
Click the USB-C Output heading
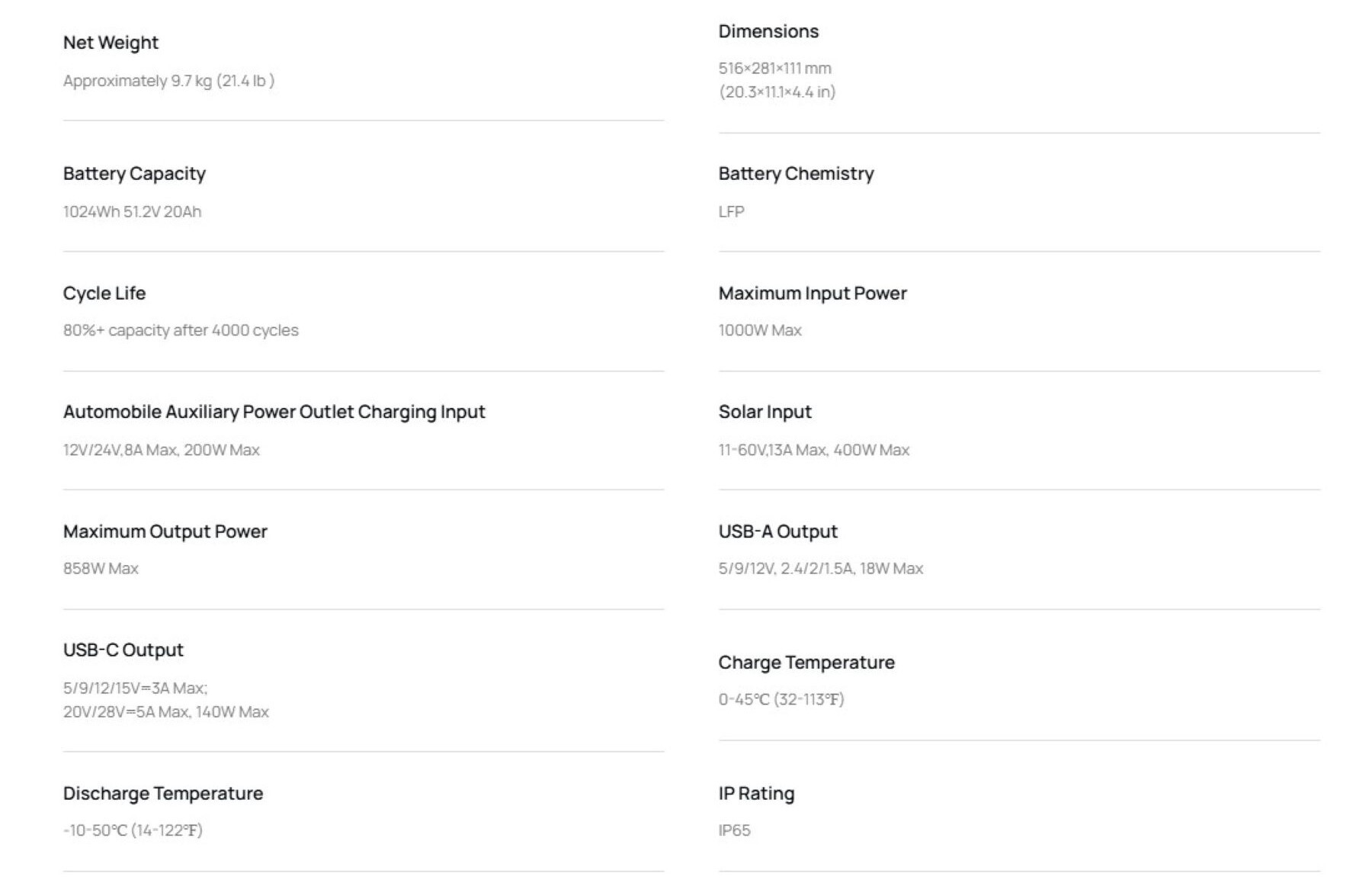(x=123, y=650)
